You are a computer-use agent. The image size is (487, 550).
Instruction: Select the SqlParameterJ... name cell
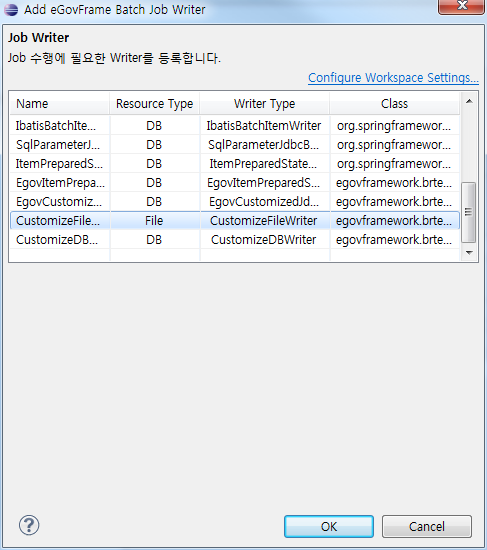(x=60, y=145)
